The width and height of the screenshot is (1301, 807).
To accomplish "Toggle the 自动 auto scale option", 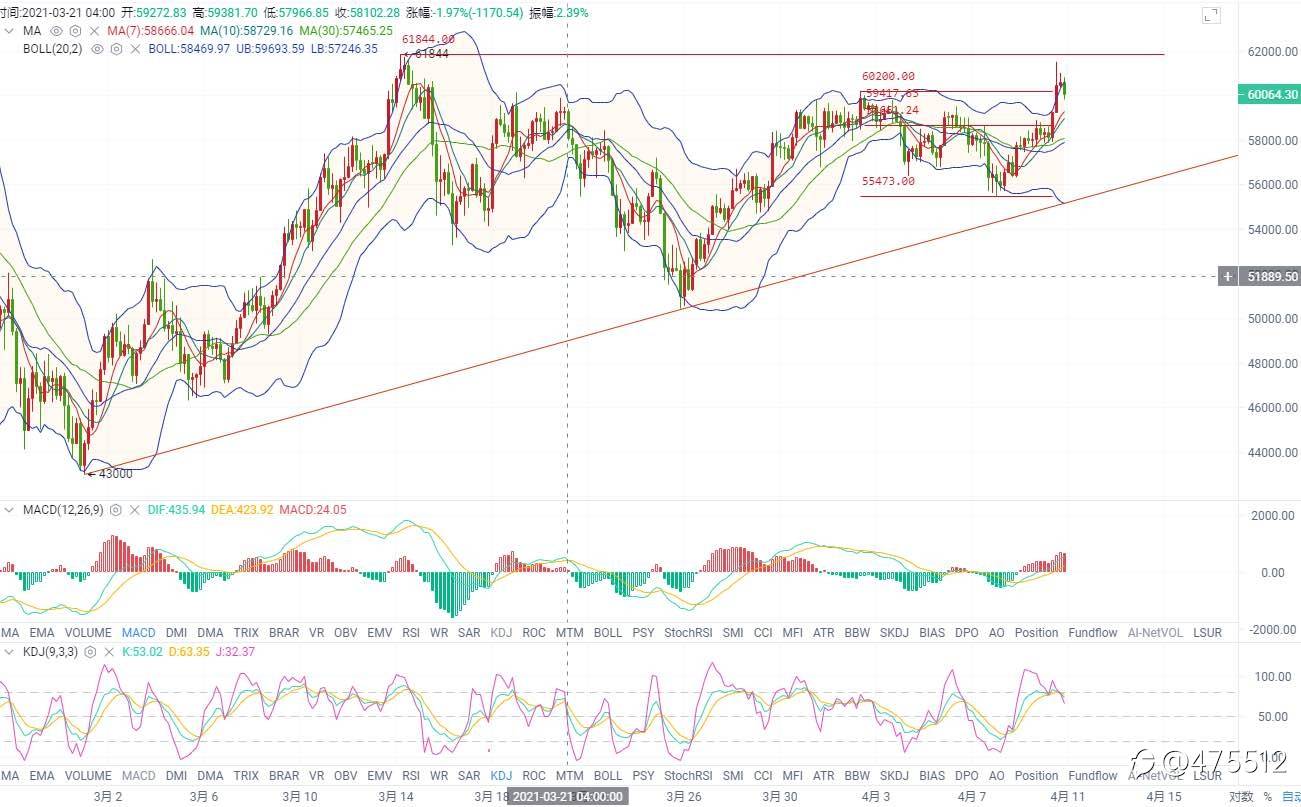I will coord(1291,798).
